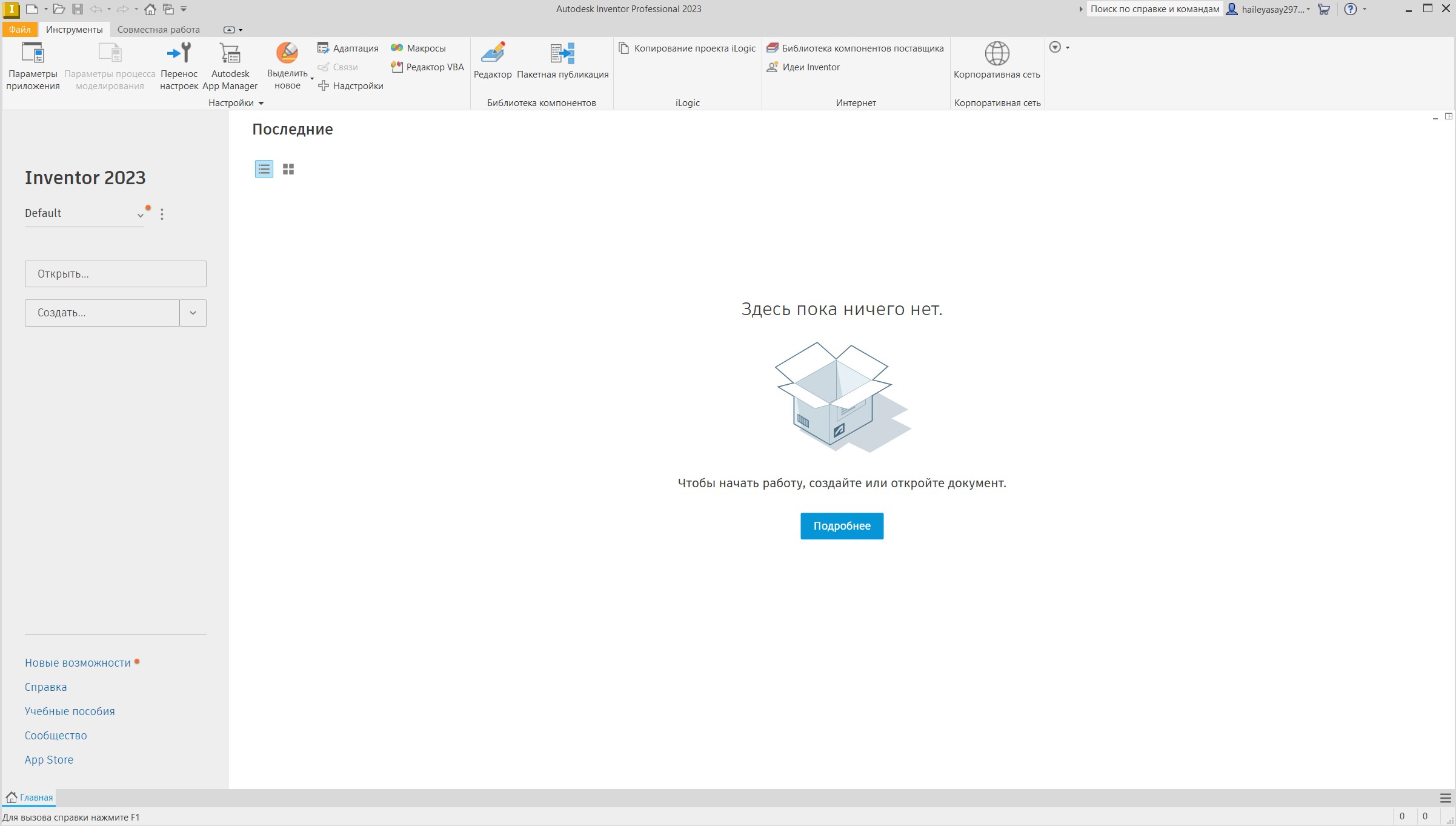Click the user account icon
Screen dimensions: 1456x826
pos(1232,9)
